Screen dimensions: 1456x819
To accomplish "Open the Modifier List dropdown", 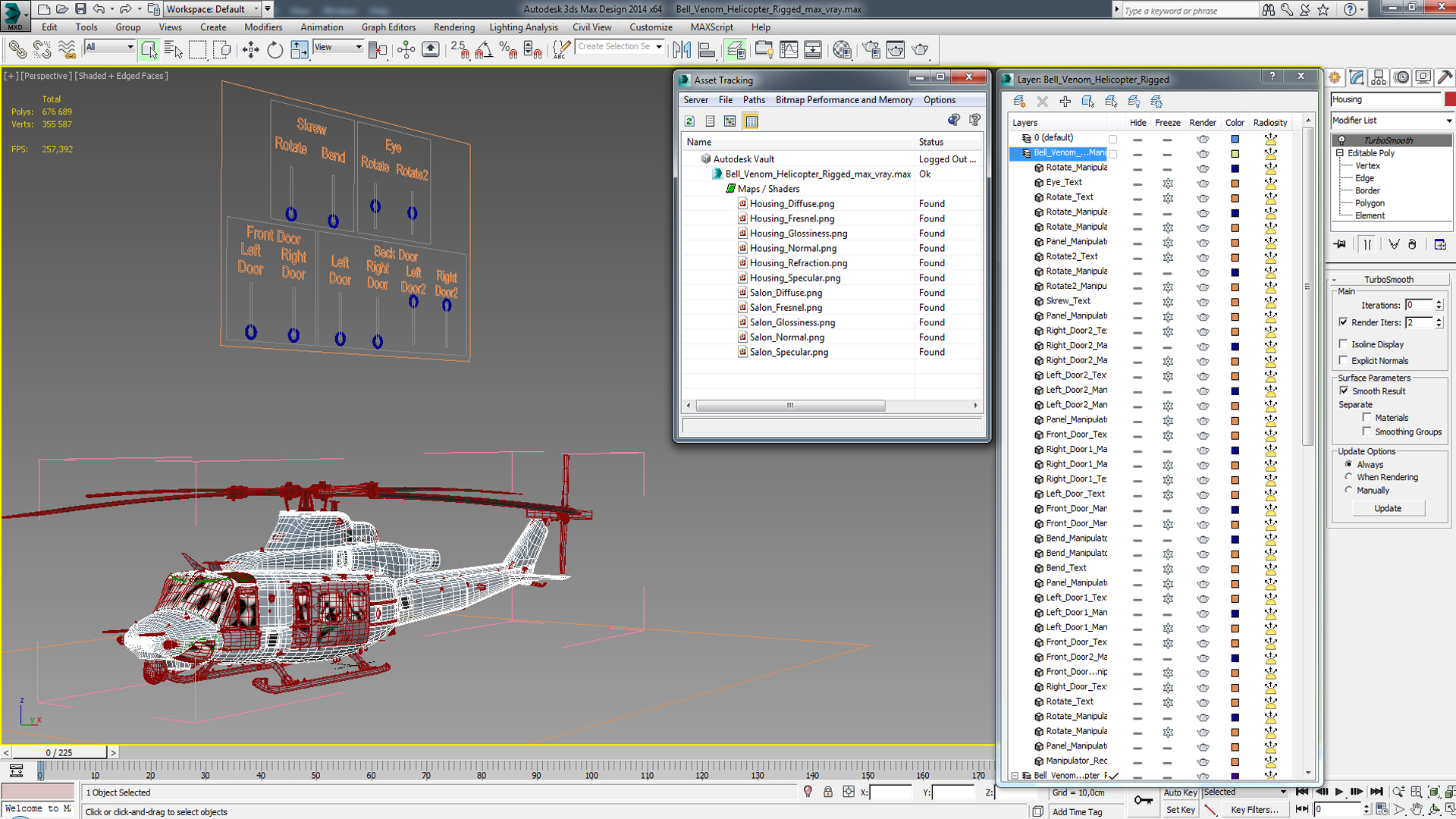I will coord(1392,121).
